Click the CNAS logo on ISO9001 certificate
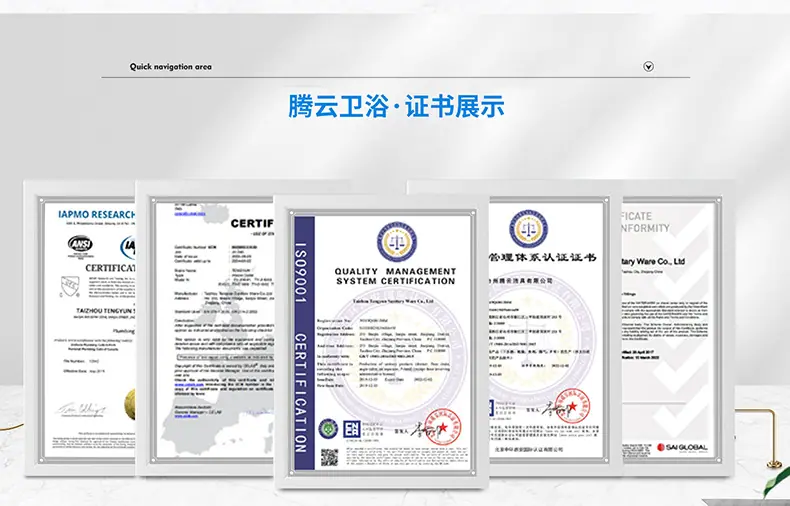Viewport: 790px width, 506px height. 351,429
